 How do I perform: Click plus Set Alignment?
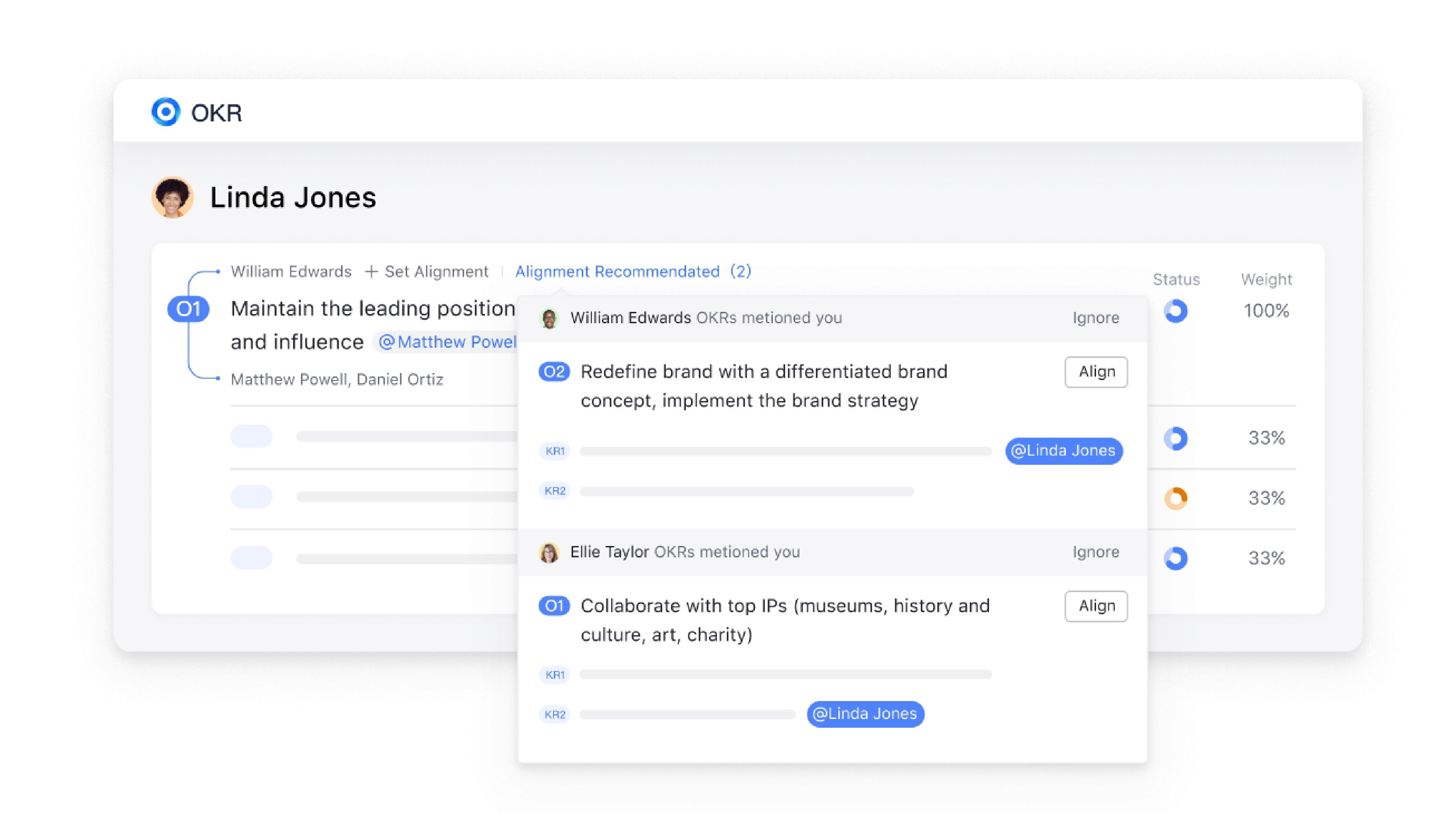click(427, 272)
